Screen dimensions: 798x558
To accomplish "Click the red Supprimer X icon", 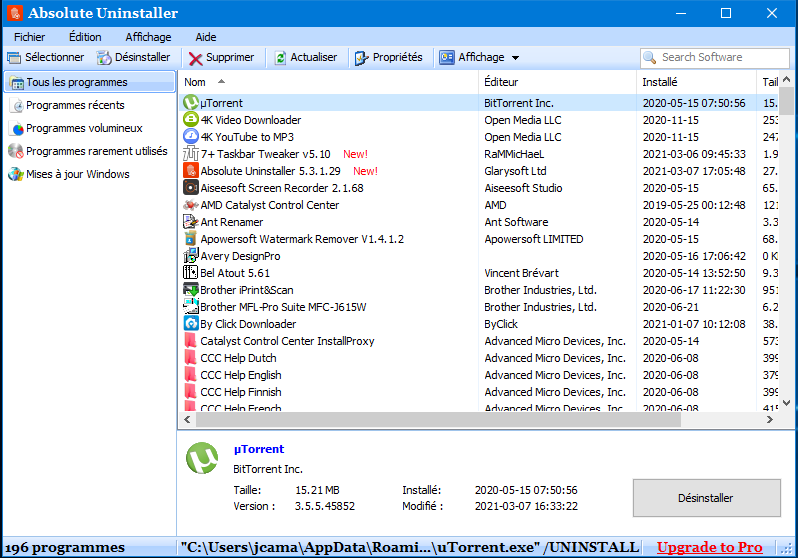I will pos(196,58).
